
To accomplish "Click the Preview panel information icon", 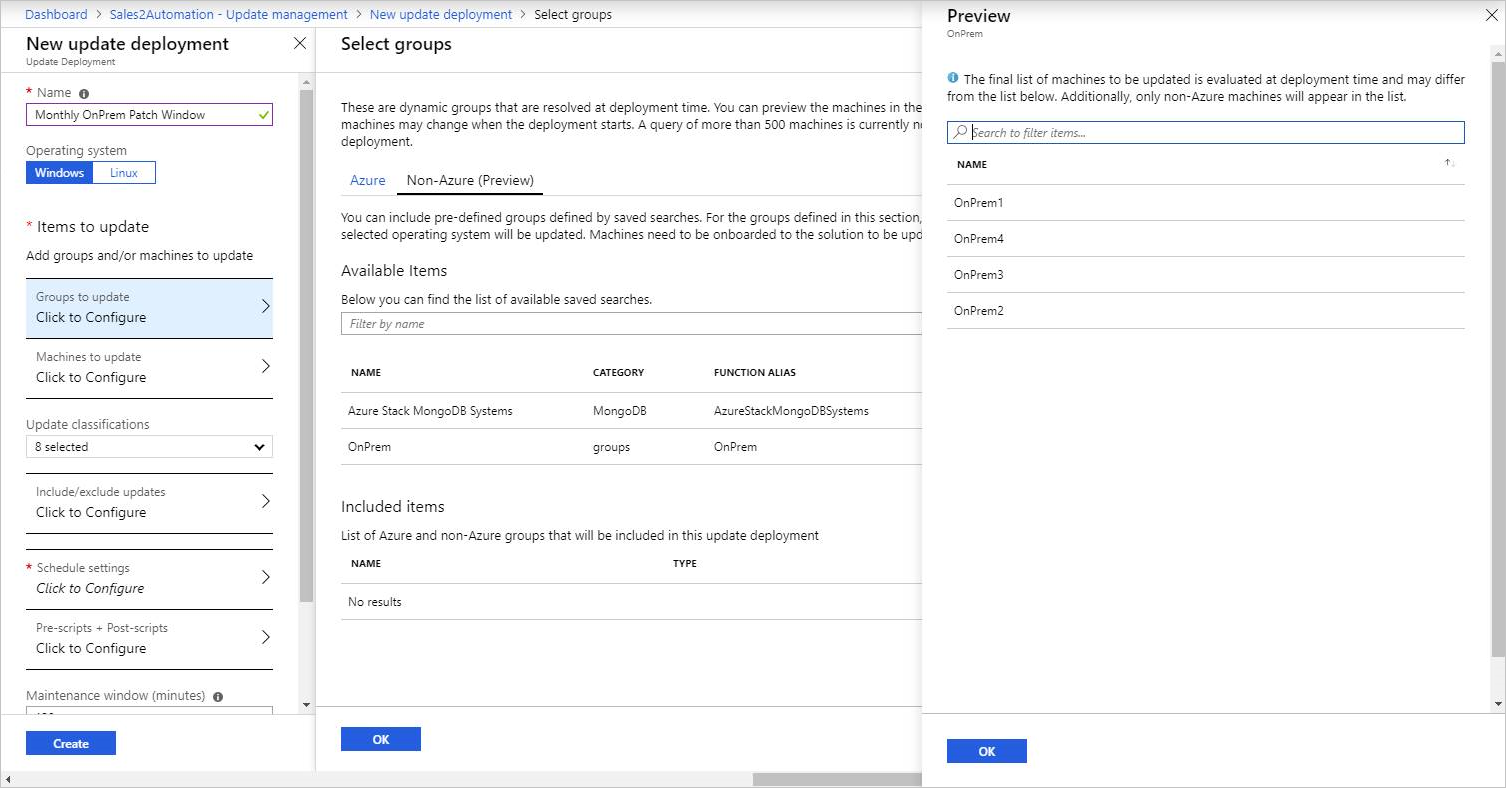I will [x=953, y=78].
